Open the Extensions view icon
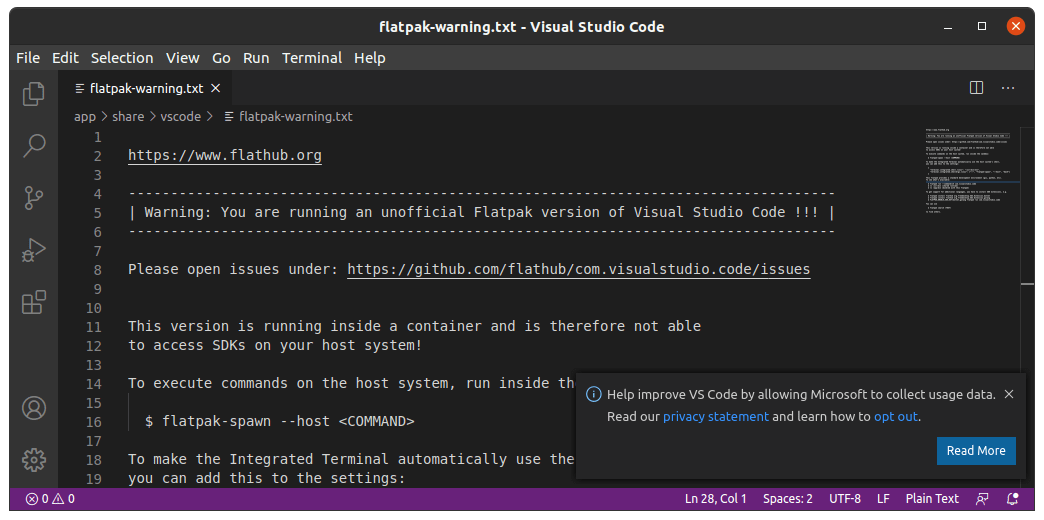The image size is (1044, 520). tap(34, 302)
